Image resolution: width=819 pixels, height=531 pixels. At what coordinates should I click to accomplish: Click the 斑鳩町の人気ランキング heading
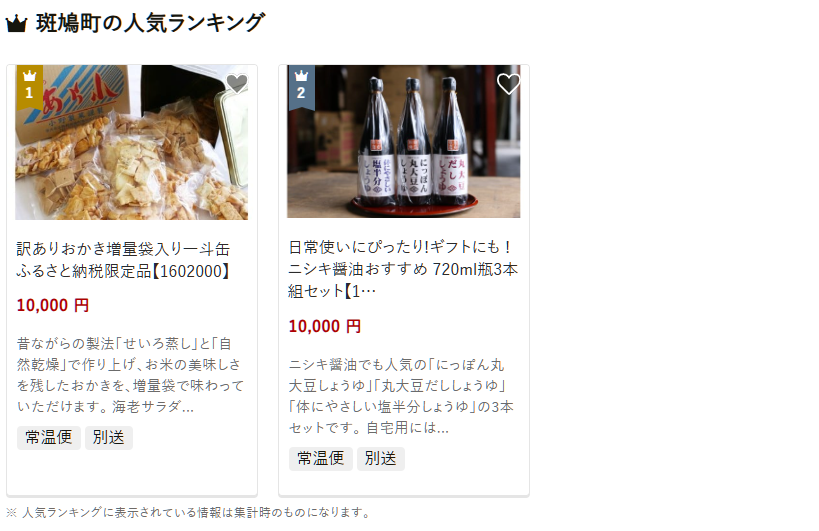coord(150,23)
